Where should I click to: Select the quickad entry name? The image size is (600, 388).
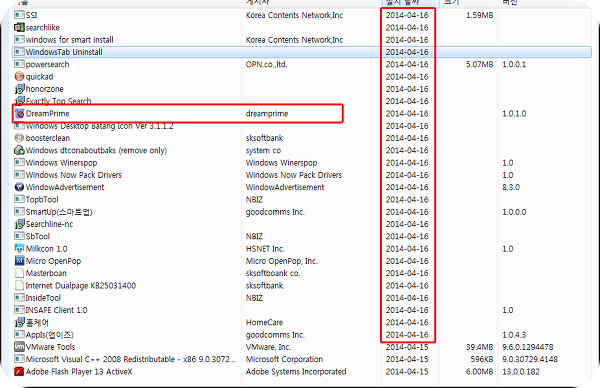[39, 77]
